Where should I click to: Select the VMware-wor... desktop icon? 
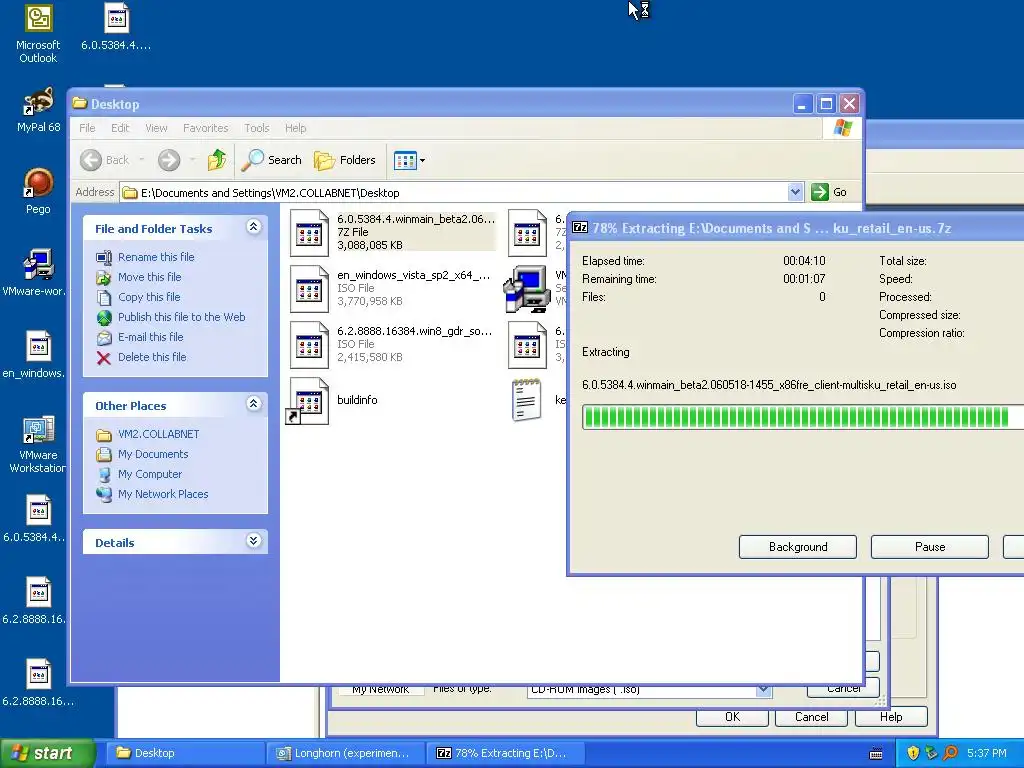34,272
